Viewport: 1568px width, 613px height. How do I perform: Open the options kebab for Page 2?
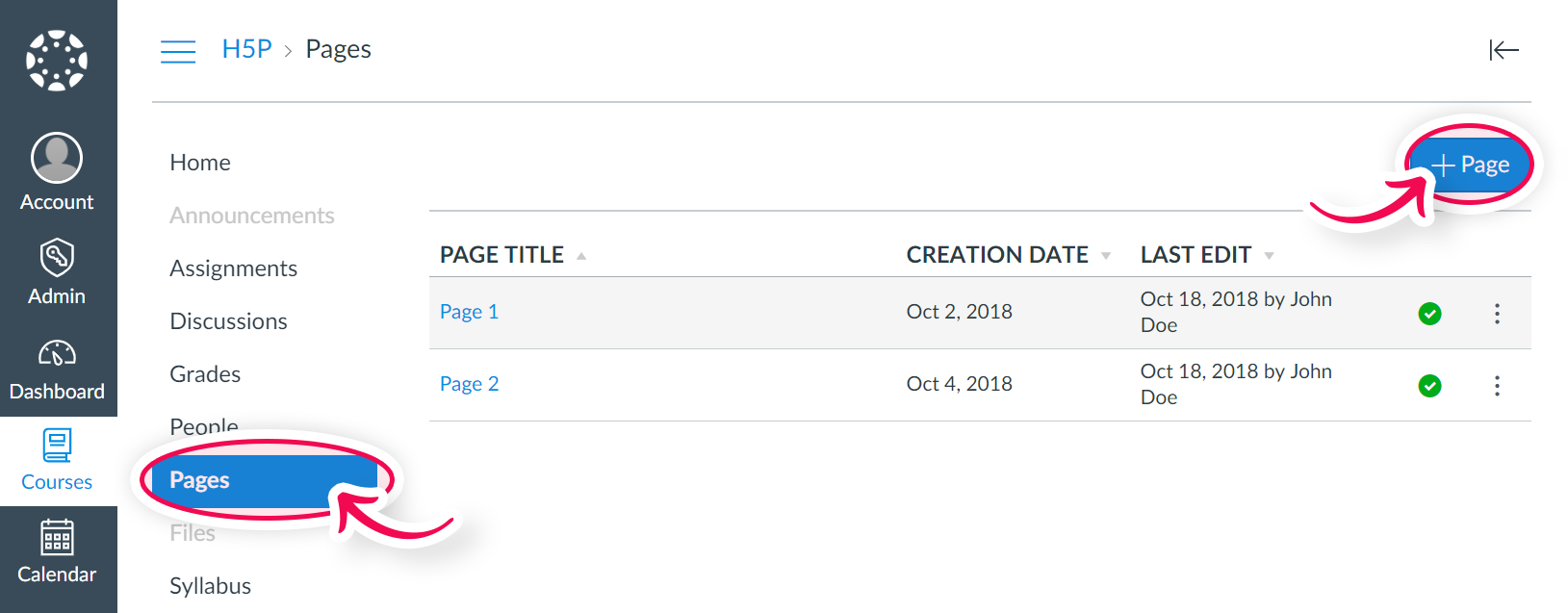(1497, 386)
